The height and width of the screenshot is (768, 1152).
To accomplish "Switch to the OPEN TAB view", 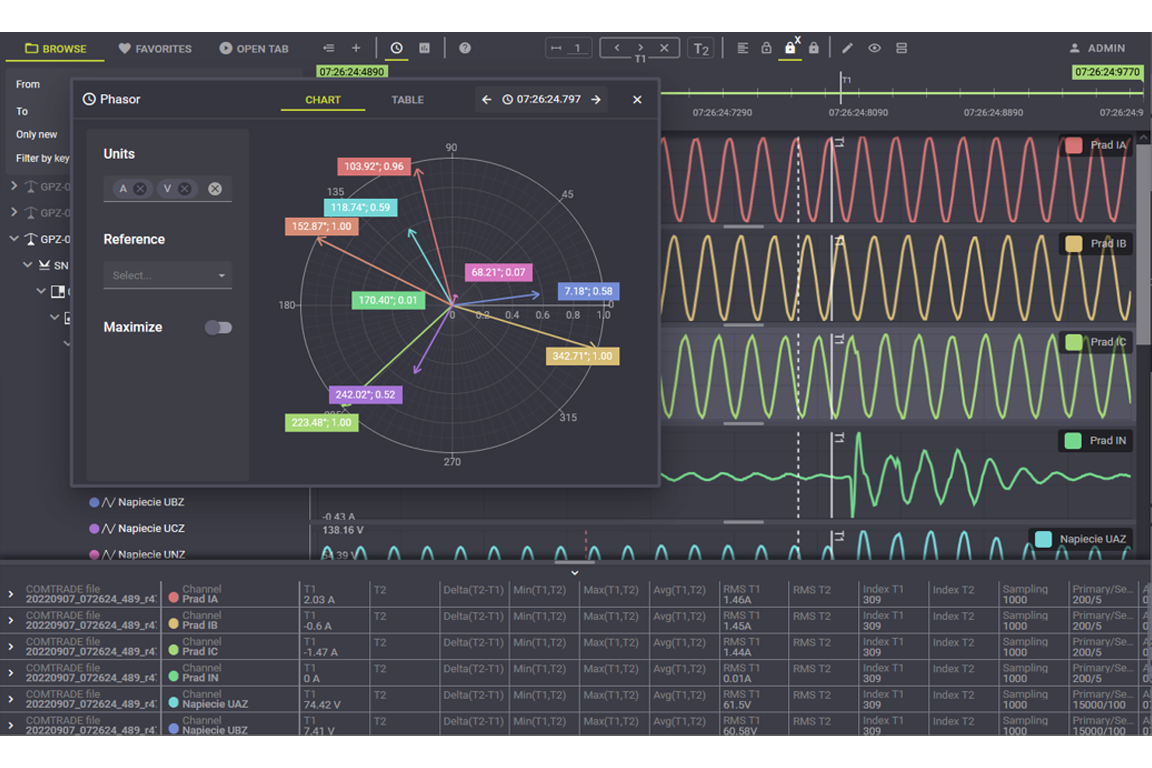I will coord(254,49).
